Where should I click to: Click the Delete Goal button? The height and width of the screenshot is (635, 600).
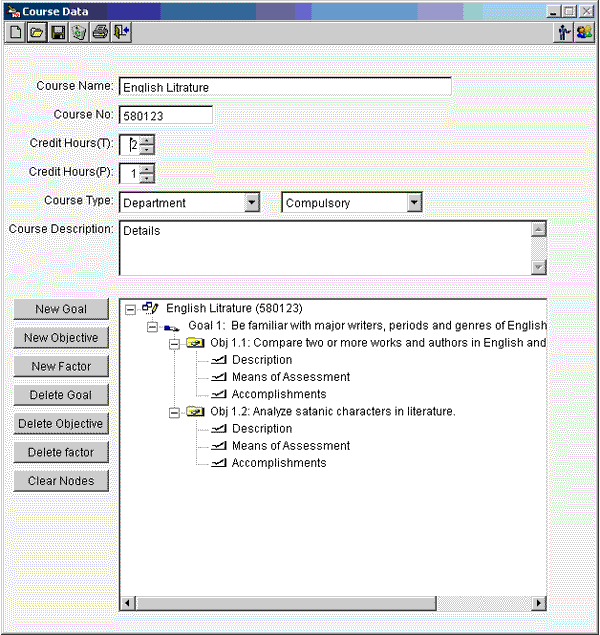pyautogui.click(x=61, y=395)
